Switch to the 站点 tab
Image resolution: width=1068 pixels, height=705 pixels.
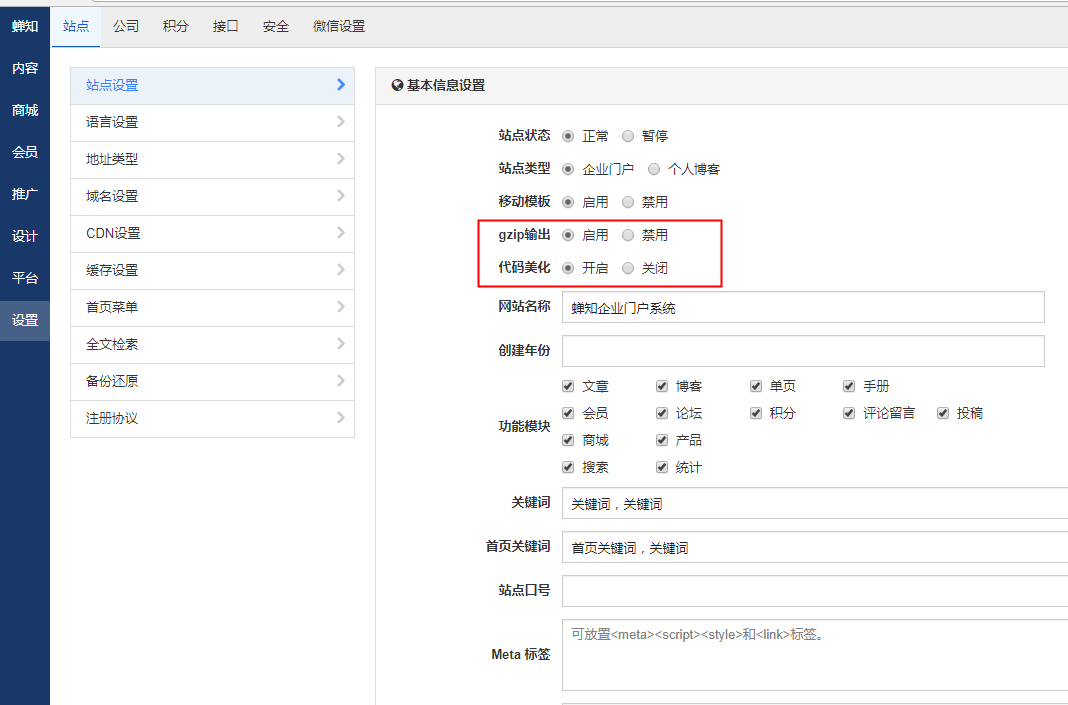[x=76, y=27]
